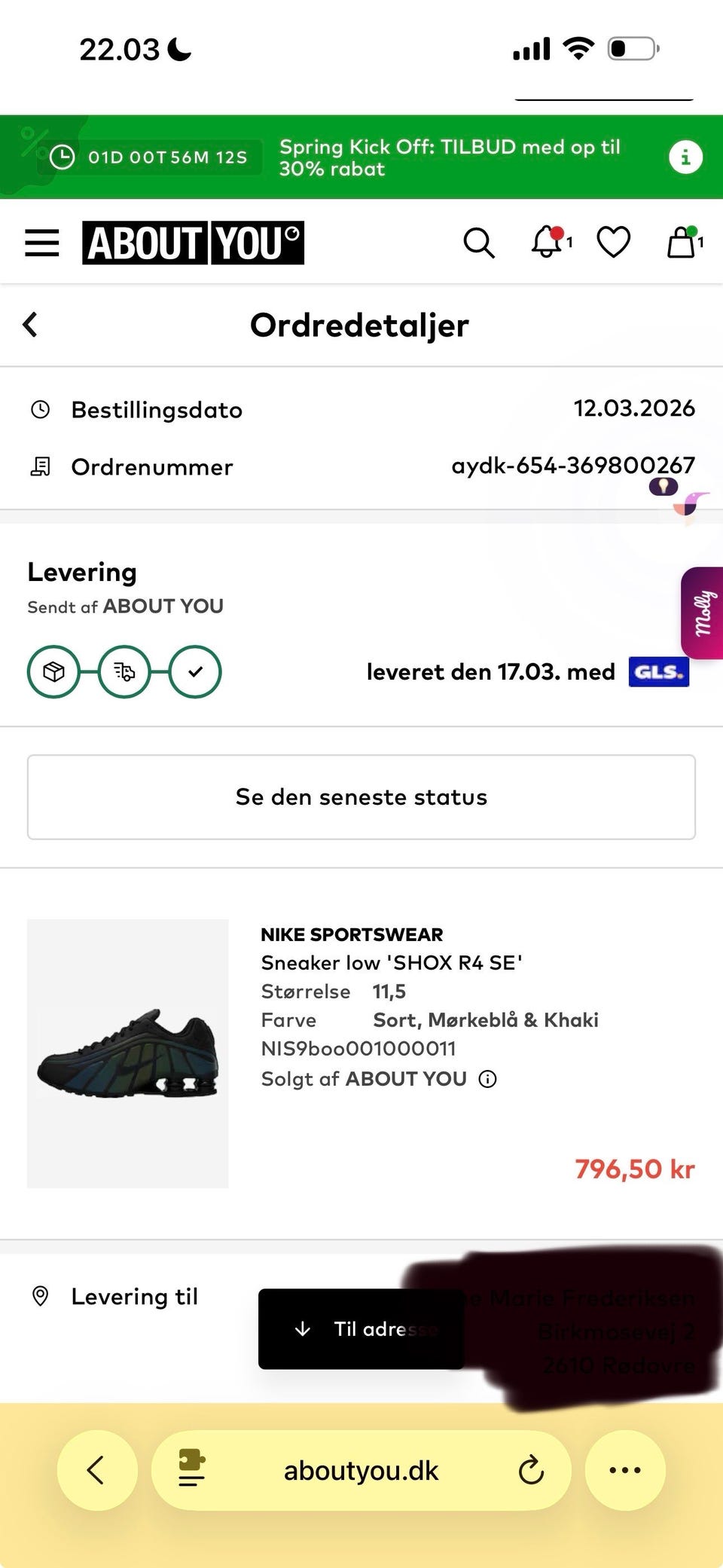Tap the in-transit delivery step
This screenshot has height=1568, width=723.
pos(124,671)
